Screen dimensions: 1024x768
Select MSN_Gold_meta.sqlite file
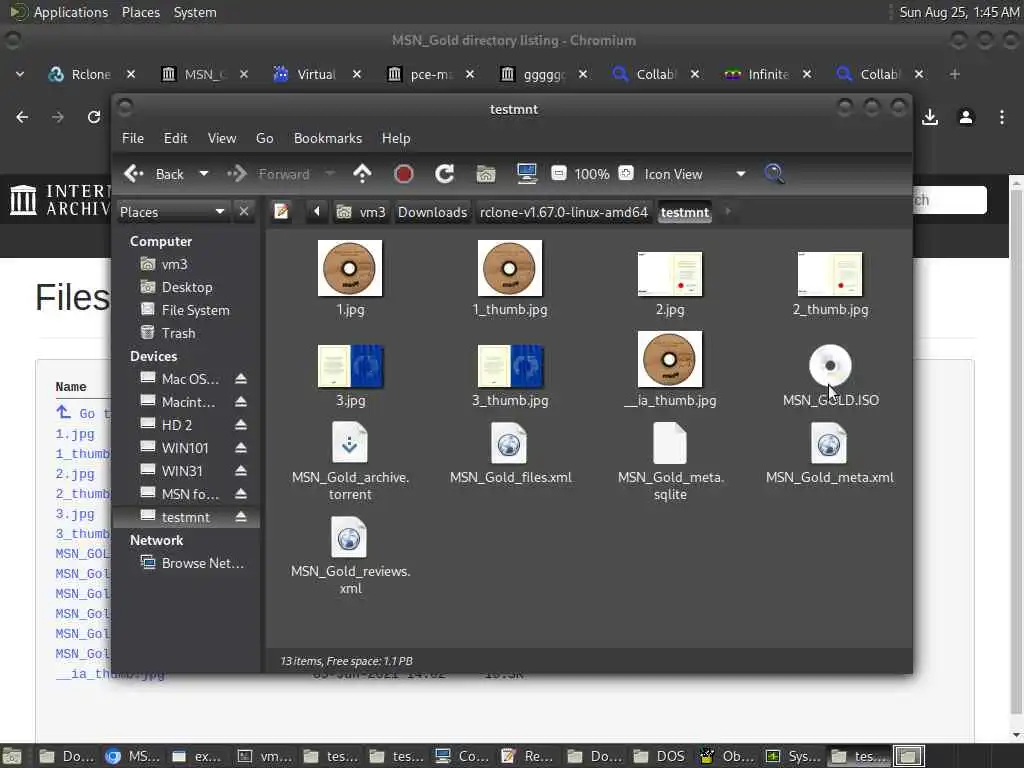pyautogui.click(x=670, y=460)
